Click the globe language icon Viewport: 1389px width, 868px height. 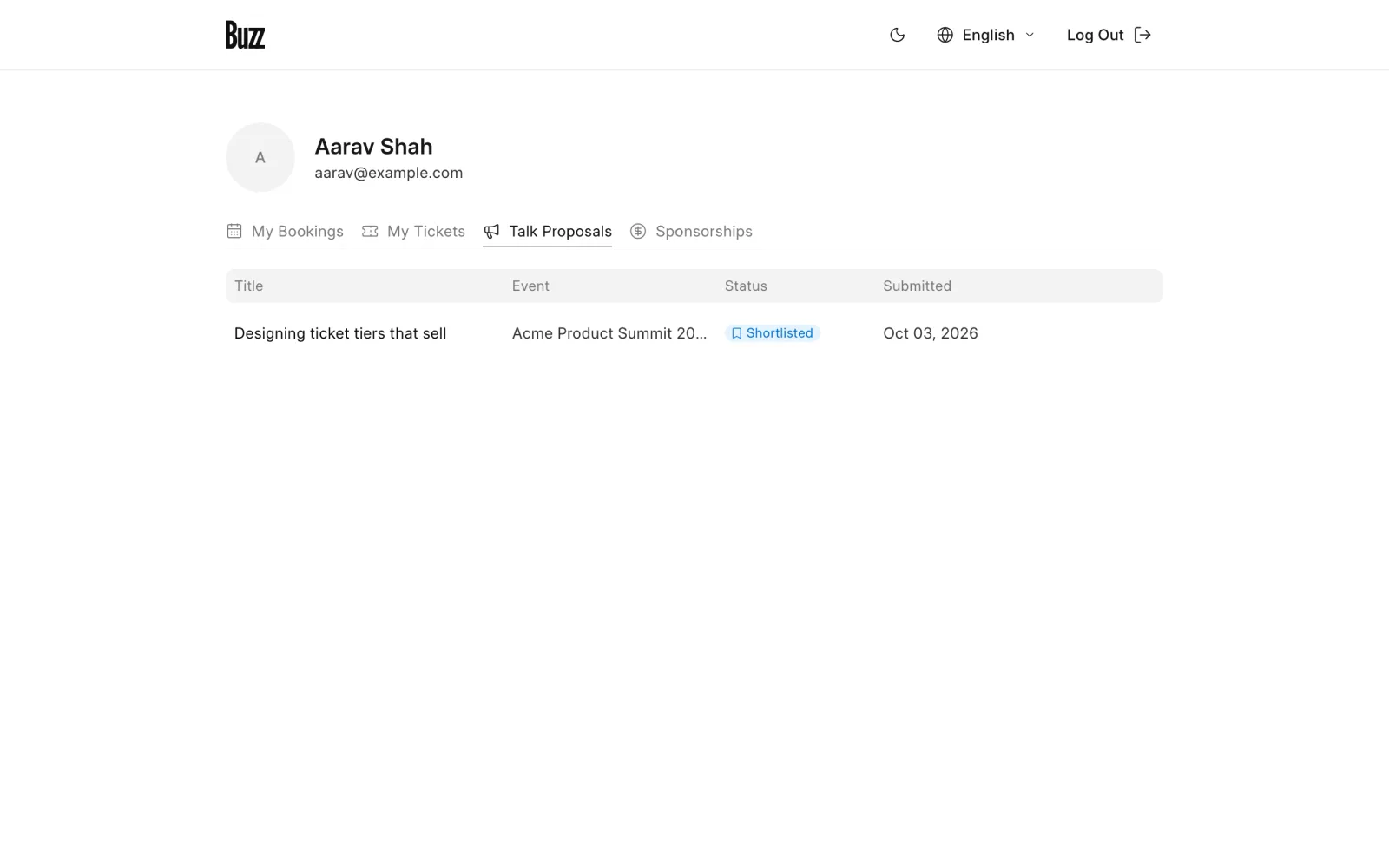pyautogui.click(x=945, y=35)
